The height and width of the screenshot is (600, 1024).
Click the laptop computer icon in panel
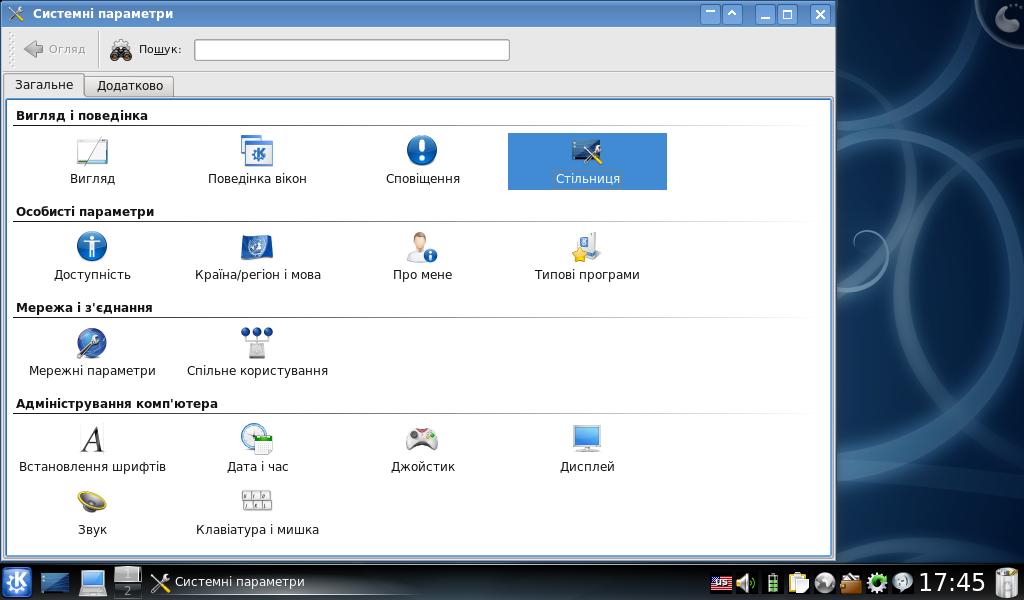93,582
